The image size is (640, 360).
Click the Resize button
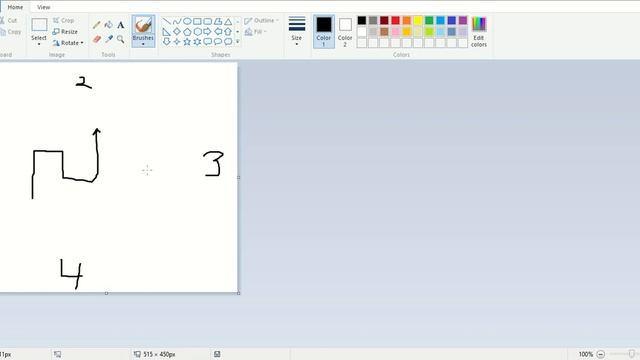65,31
